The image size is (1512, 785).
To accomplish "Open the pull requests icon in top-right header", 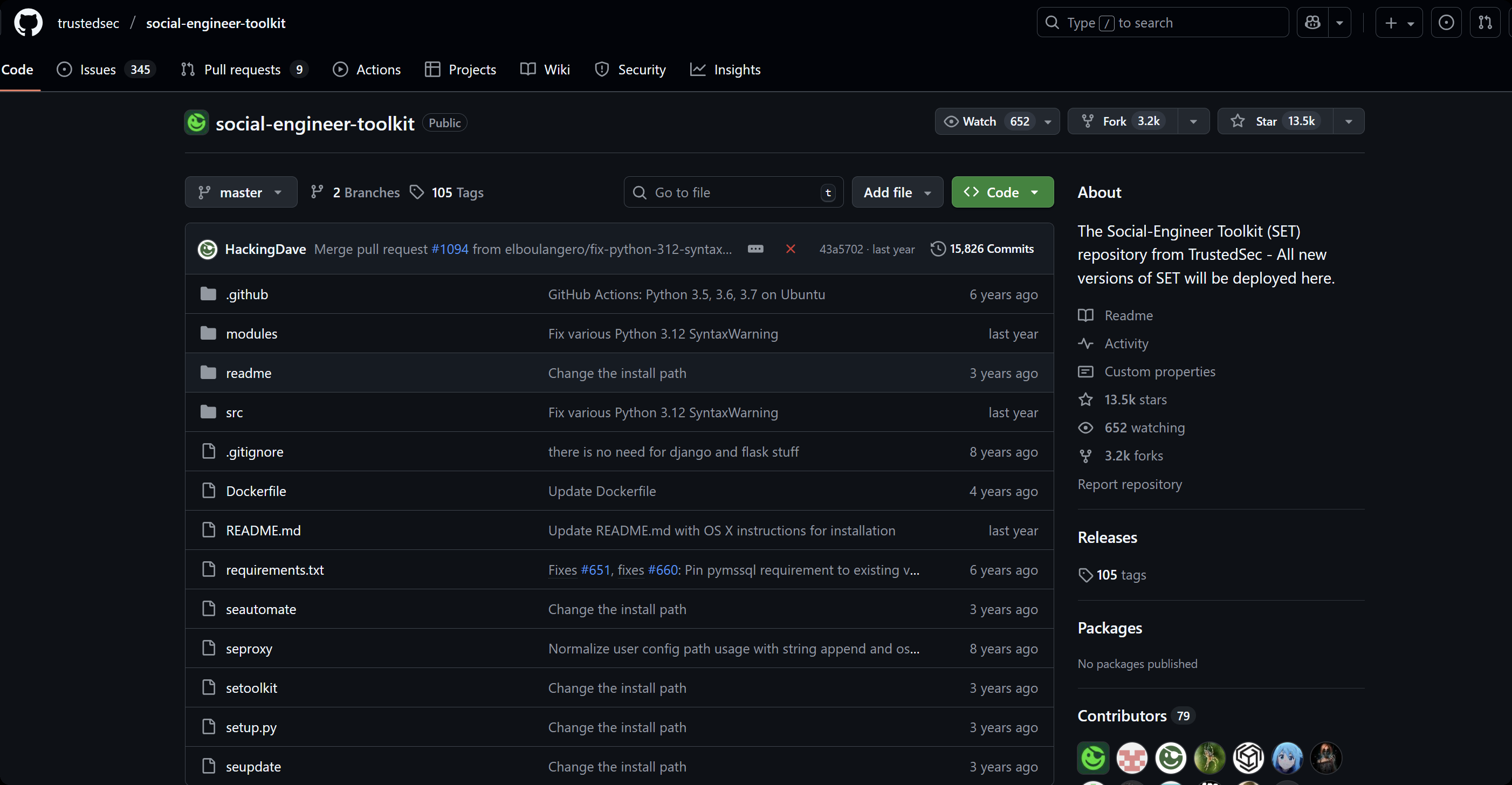I will (1485, 23).
